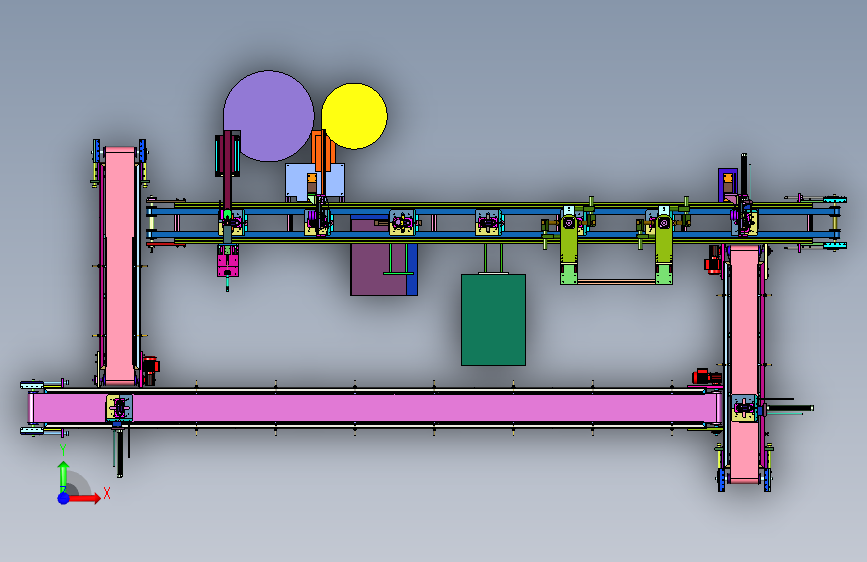The height and width of the screenshot is (562, 867).
Task: Select the maroon vertical column beside the purple reel
Action: [227, 170]
